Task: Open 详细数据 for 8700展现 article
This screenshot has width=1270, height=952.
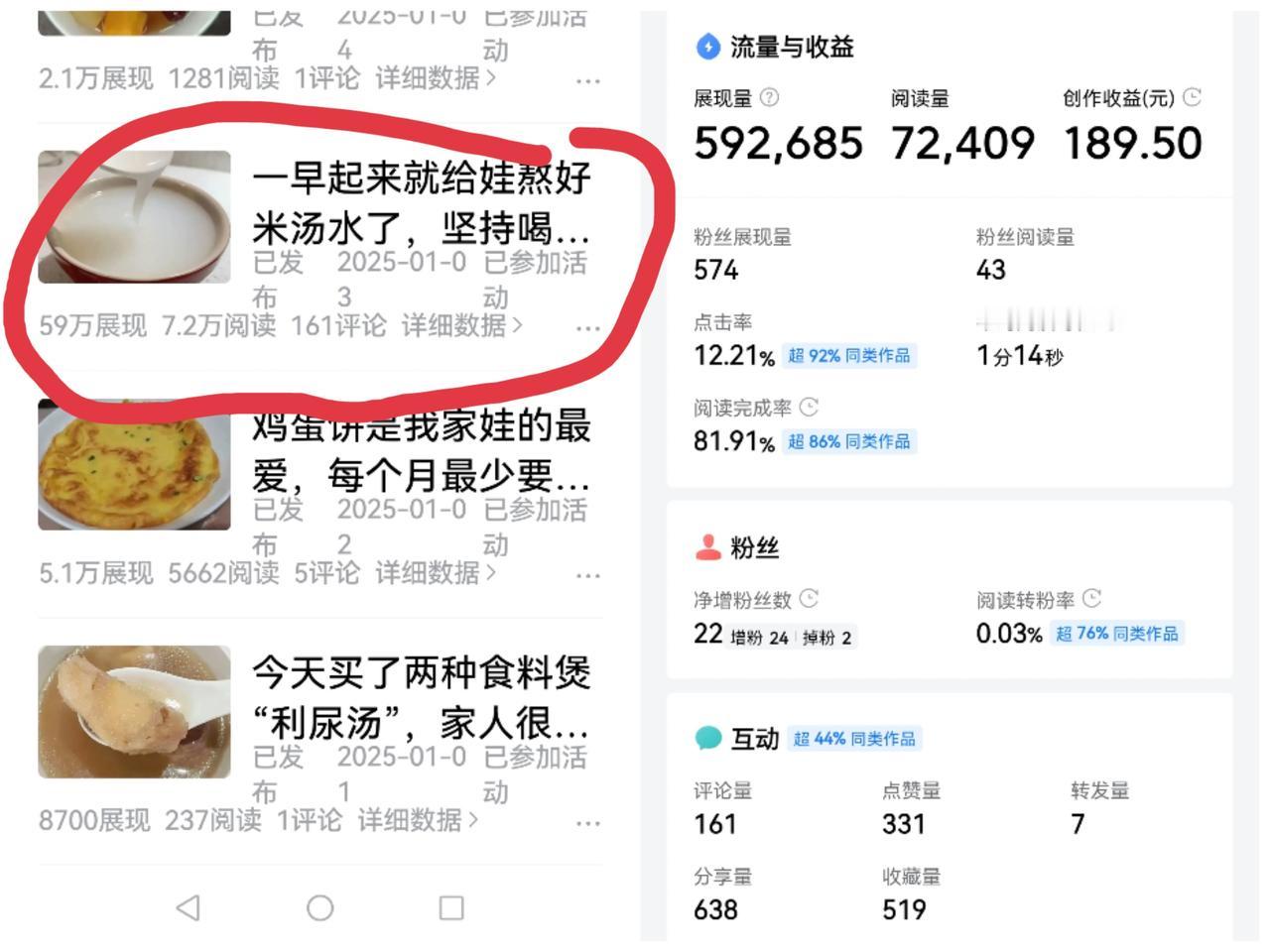Action: tap(418, 820)
